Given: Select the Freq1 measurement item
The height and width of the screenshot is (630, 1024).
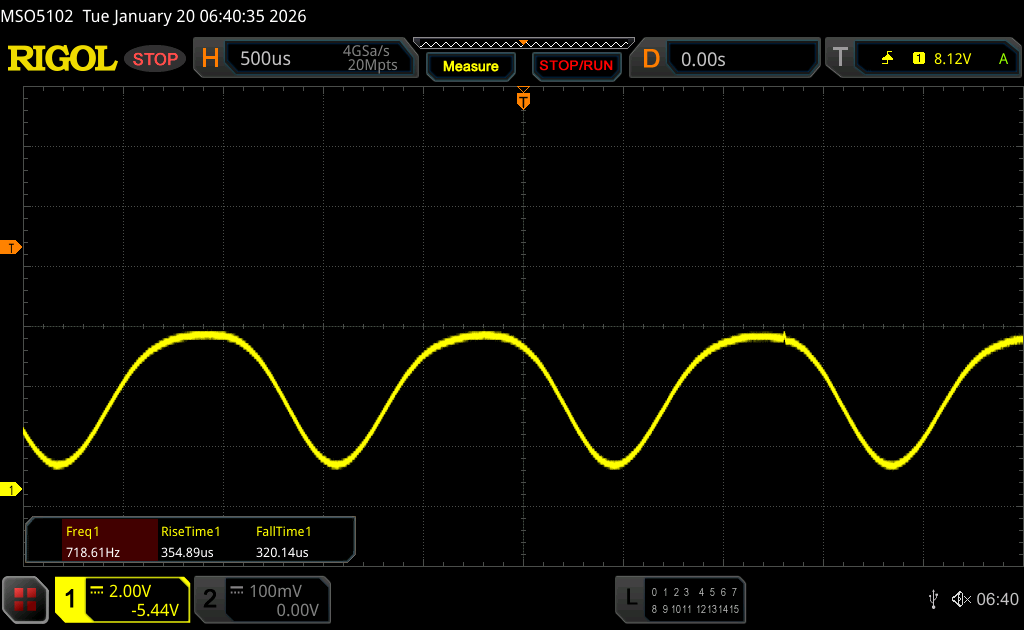Looking at the screenshot, I should pyautogui.click(x=92, y=541).
